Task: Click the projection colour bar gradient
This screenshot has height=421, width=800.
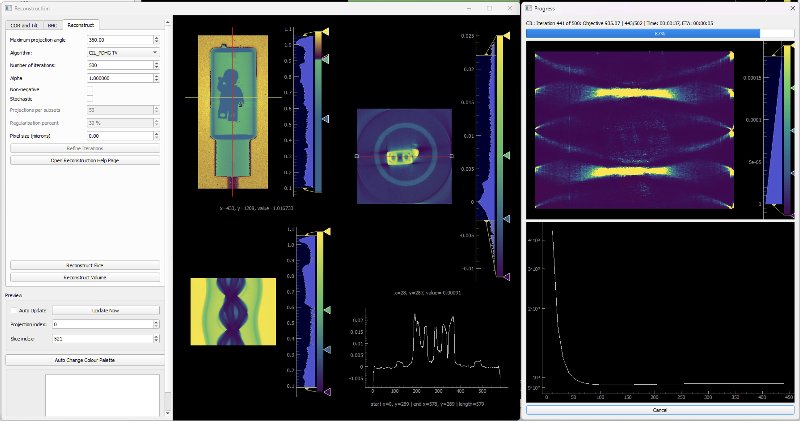Action: [x=318, y=111]
